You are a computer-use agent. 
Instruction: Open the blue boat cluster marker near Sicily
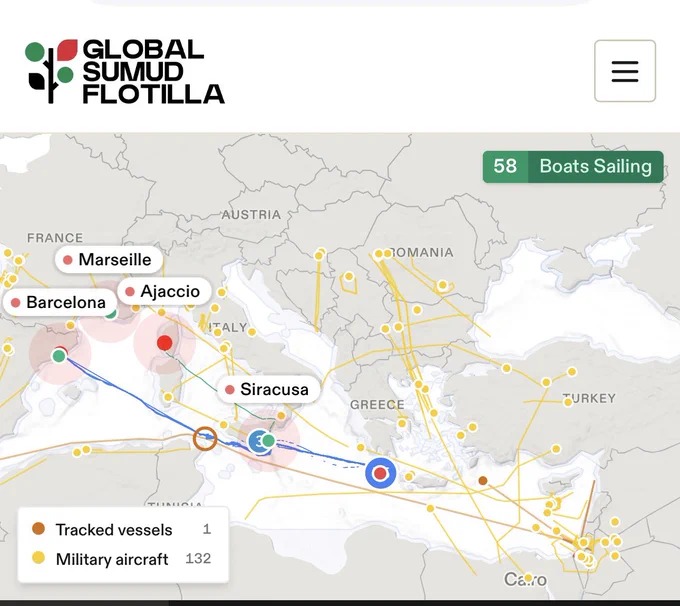(258, 442)
